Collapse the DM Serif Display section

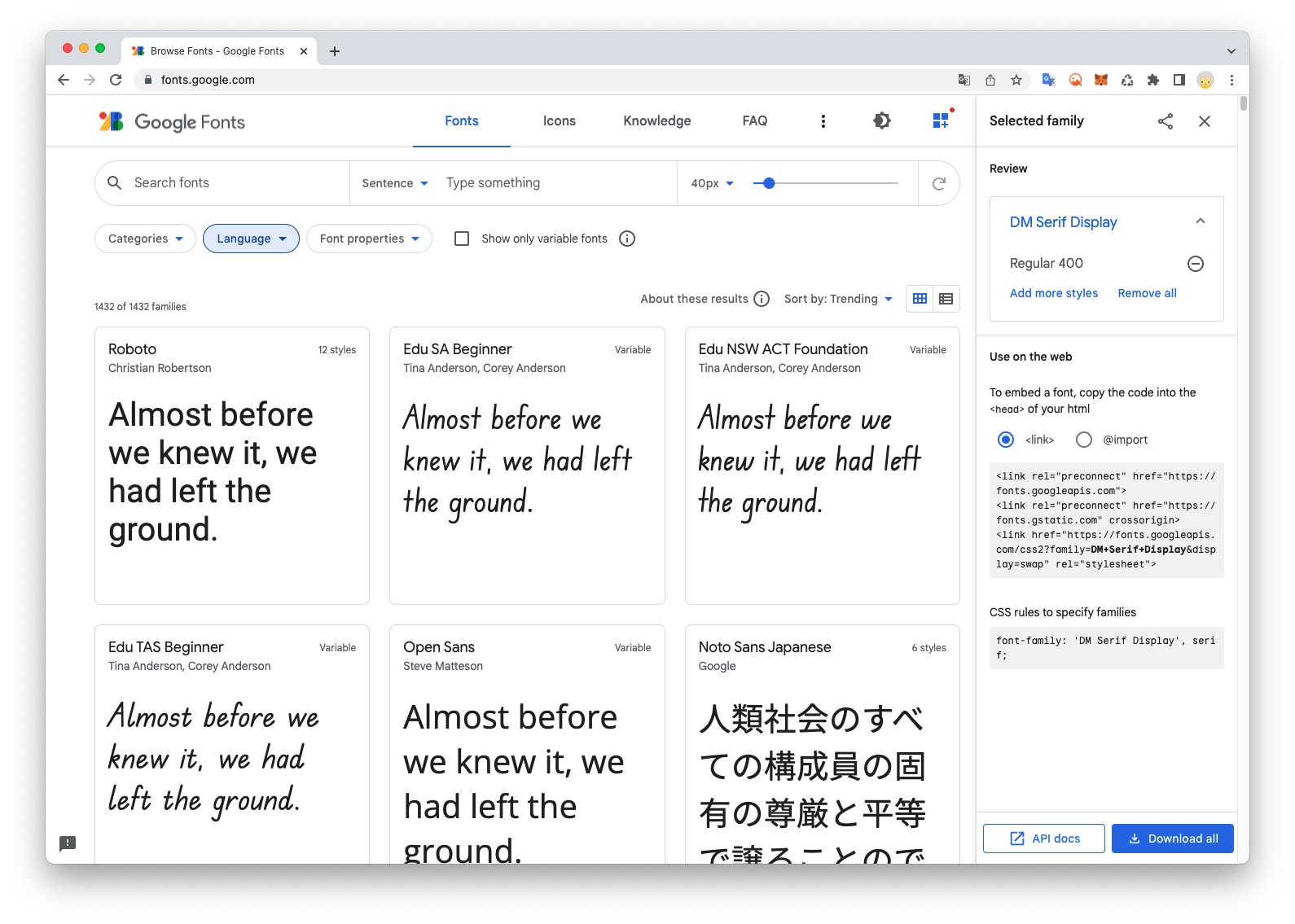click(x=1199, y=221)
